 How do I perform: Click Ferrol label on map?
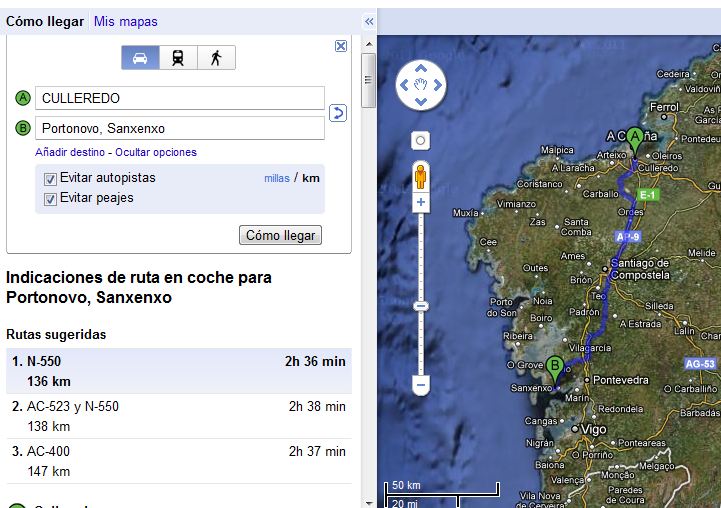664,107
